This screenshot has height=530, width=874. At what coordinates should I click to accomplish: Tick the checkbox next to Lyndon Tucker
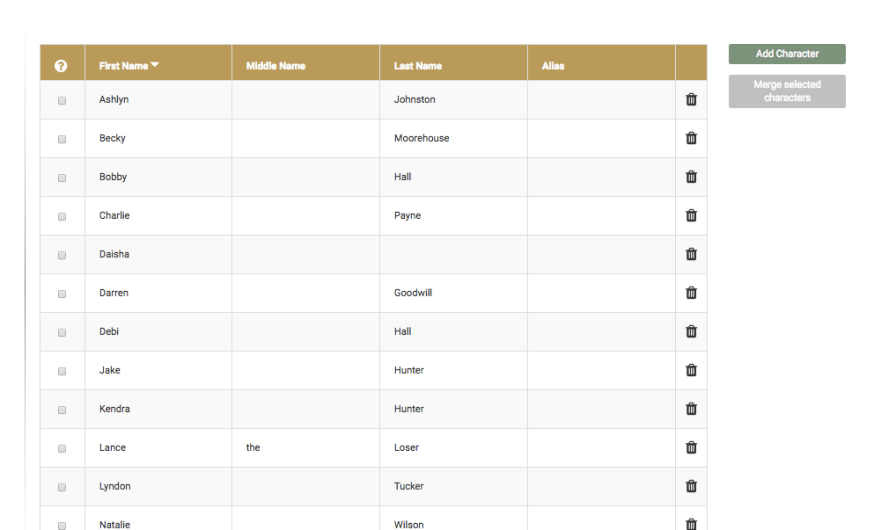click(x=62, y=487)
